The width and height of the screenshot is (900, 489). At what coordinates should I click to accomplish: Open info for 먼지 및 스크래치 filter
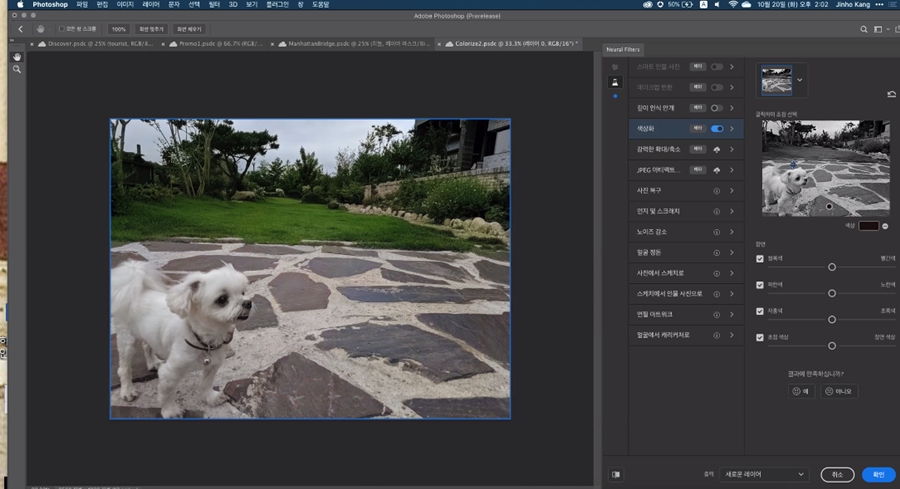point(716,211)
